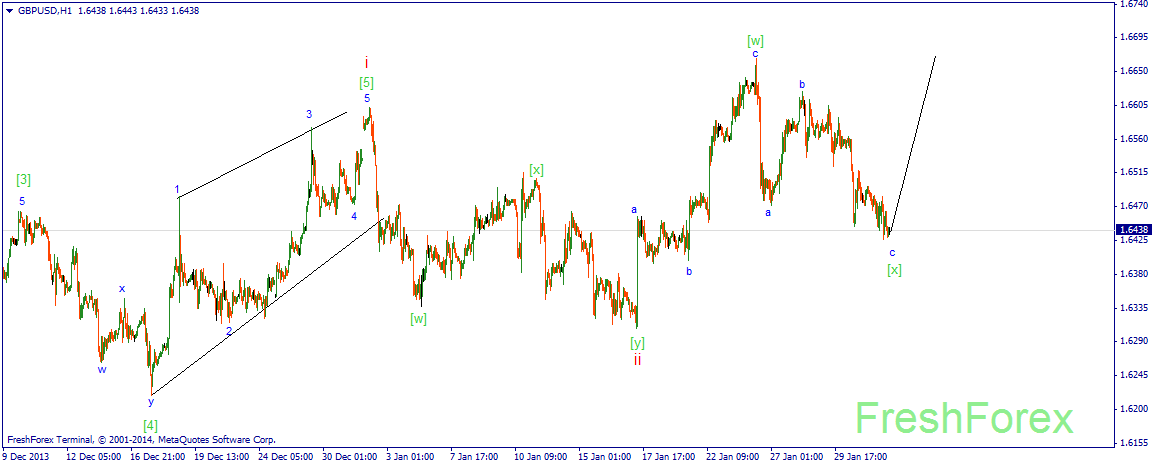The width and height of the screenshot is (1154, 465).
Task: Select the blue lowercase y wave label
Action: click(x=151, y=402)
